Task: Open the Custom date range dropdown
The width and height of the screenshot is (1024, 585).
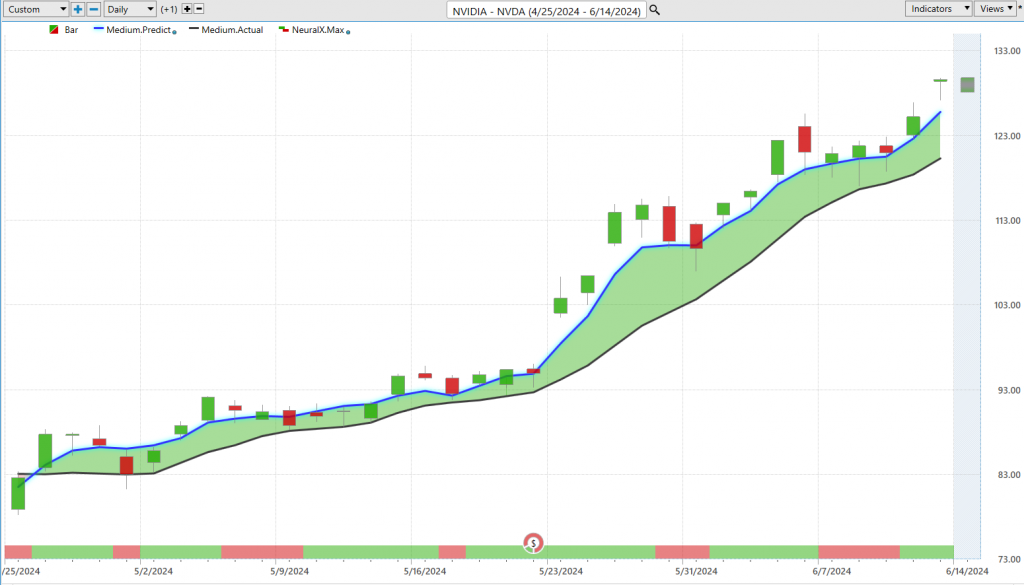Action: click(x=36, y=9)
